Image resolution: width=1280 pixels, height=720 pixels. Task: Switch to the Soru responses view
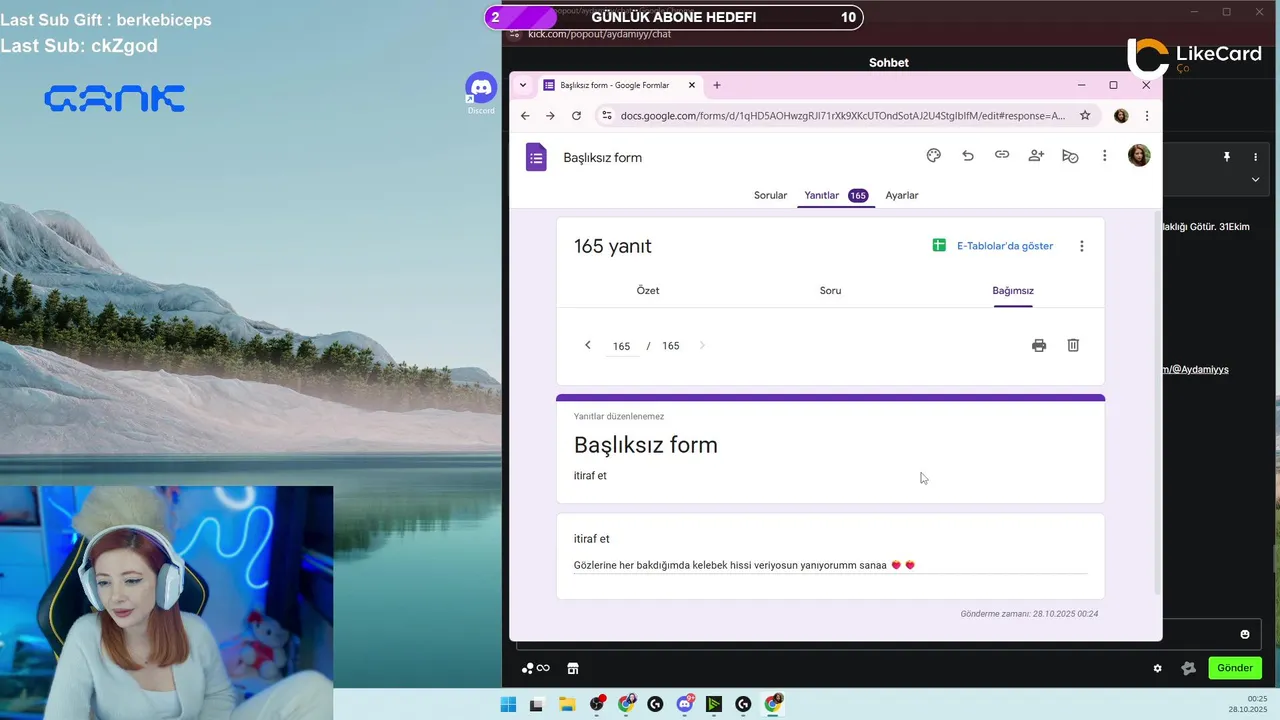(x=831, y=290)
